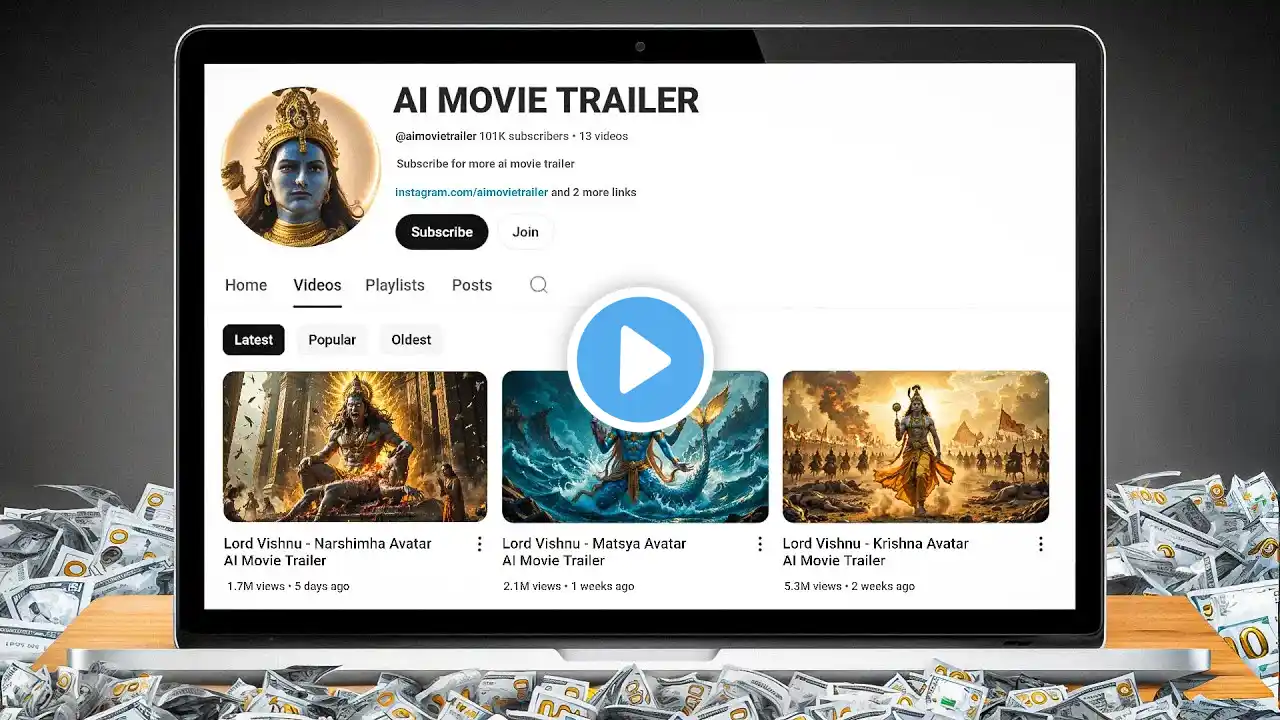Open options menu for Krishna Avatar video
The image size is (1280, 720).
tap(1040, 544)
